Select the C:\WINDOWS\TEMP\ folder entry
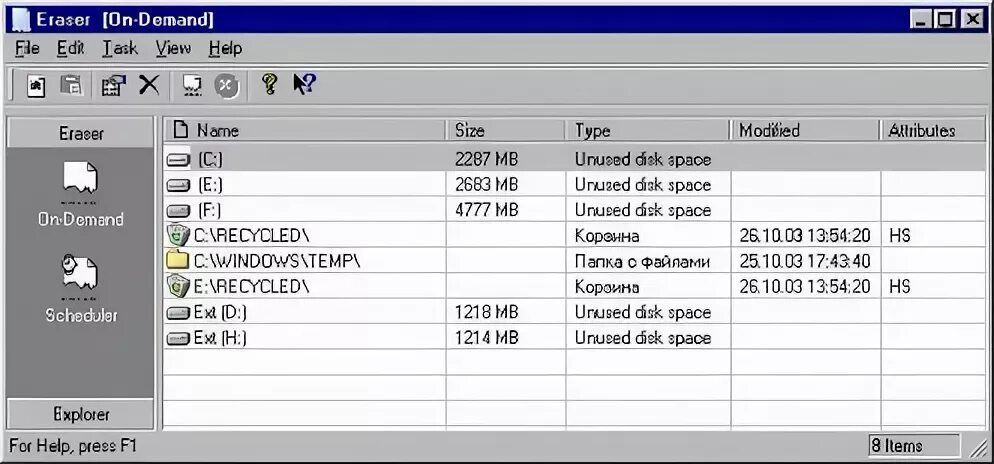This screenshot has height=464, width=994. click(276, 262)
